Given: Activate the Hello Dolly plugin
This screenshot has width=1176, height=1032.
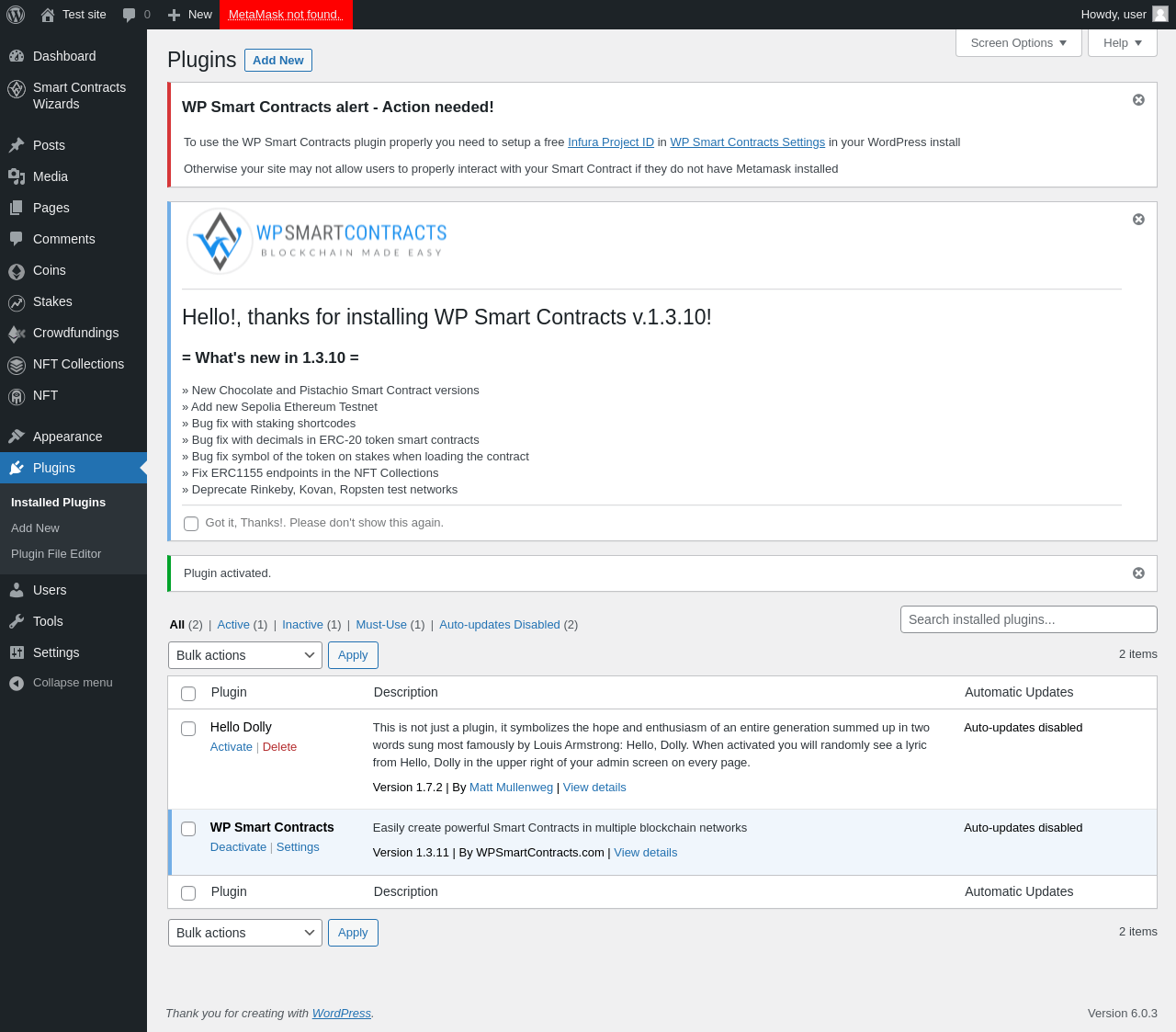Looking at the screenshot, I should click(x=232, y=747).
